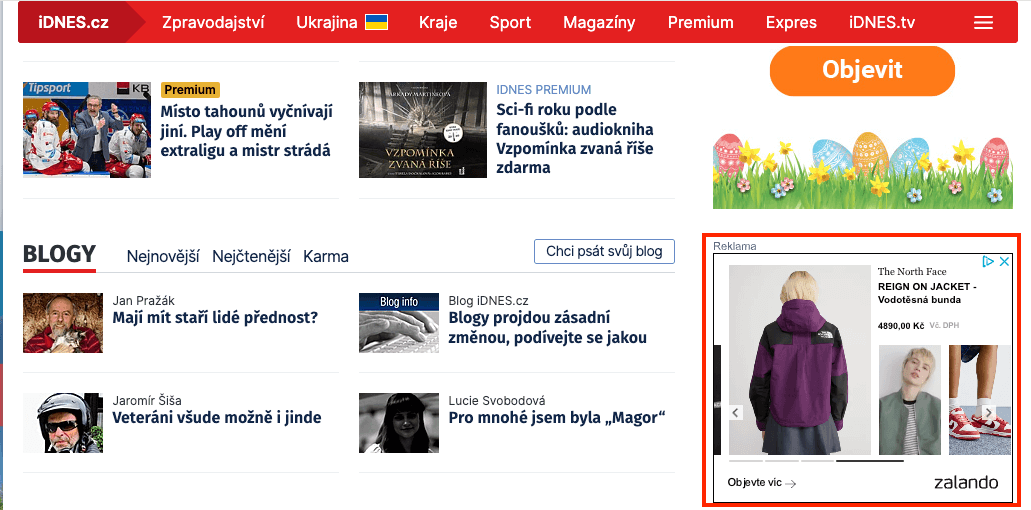This screenshot has height=510, width=1031.
Task: Open iDNES.tv section
Action: (882, 22)
